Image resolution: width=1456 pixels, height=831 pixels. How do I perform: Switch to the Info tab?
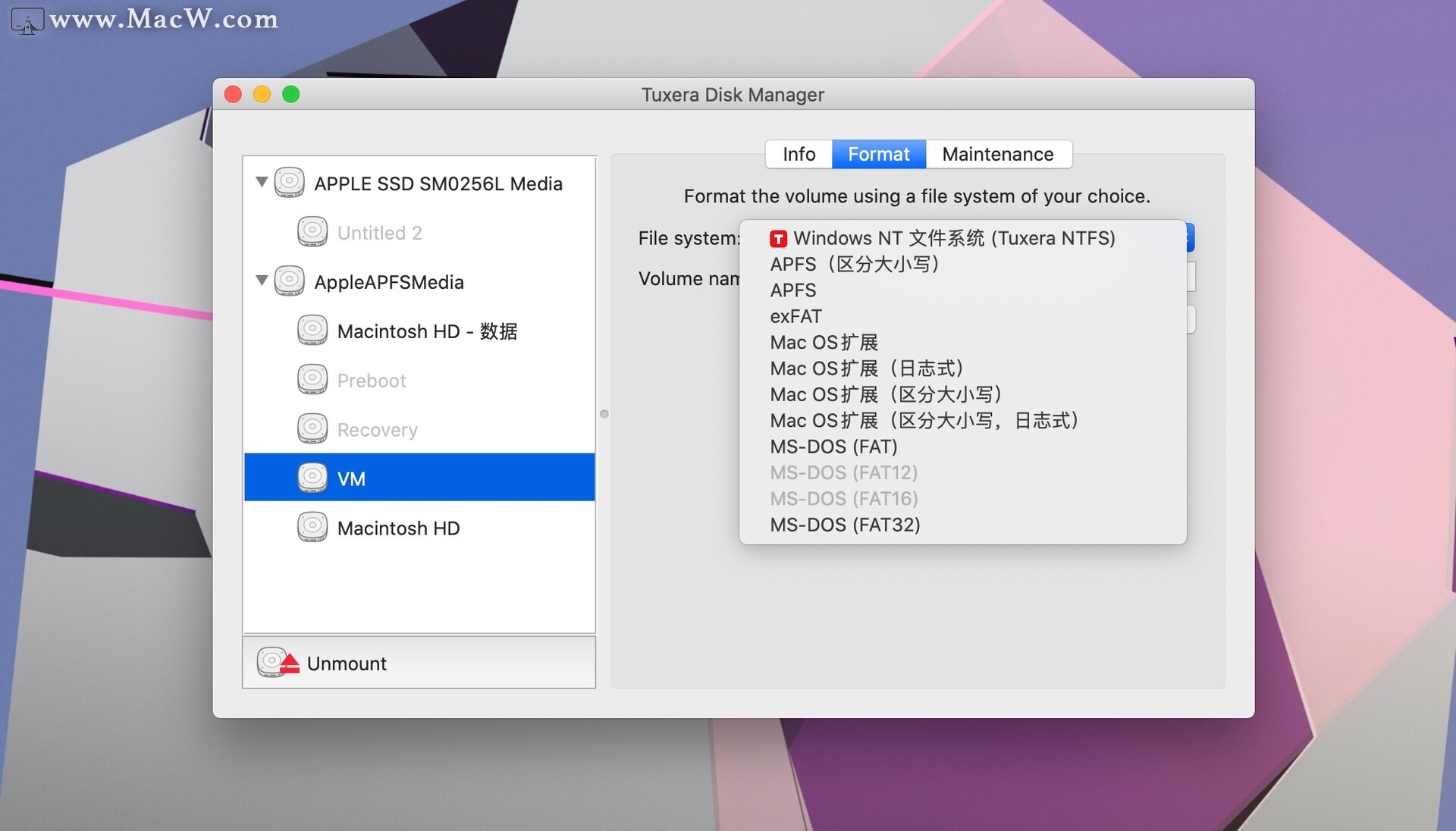click(x=798, y=154)
